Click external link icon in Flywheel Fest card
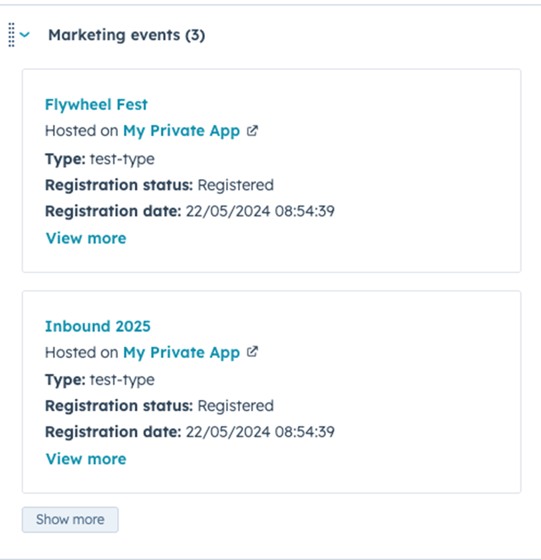 252,130
